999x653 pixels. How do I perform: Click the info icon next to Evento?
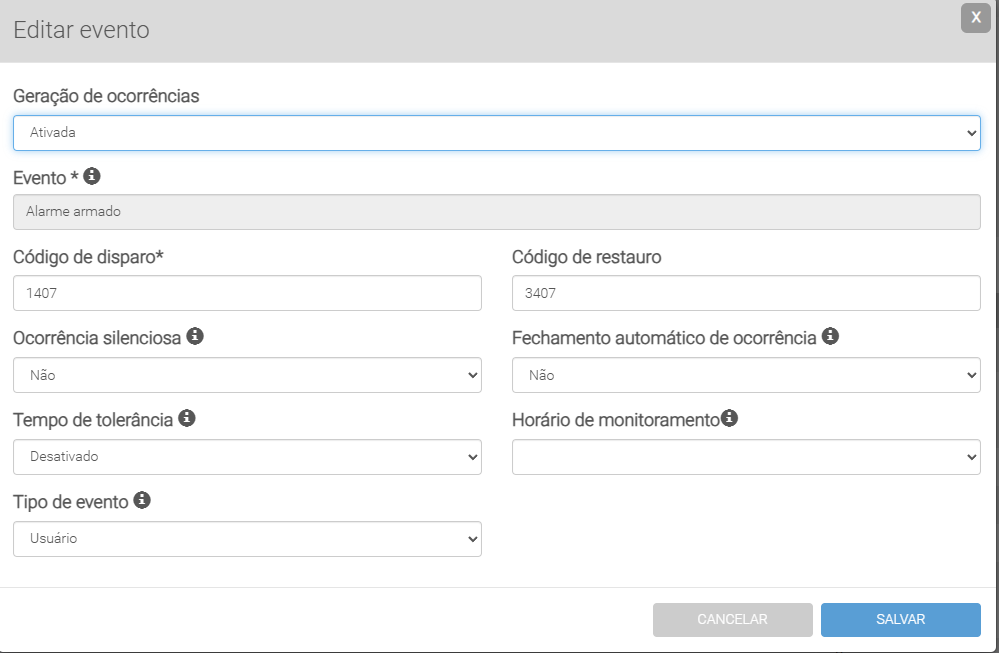(x=92, y=176)
